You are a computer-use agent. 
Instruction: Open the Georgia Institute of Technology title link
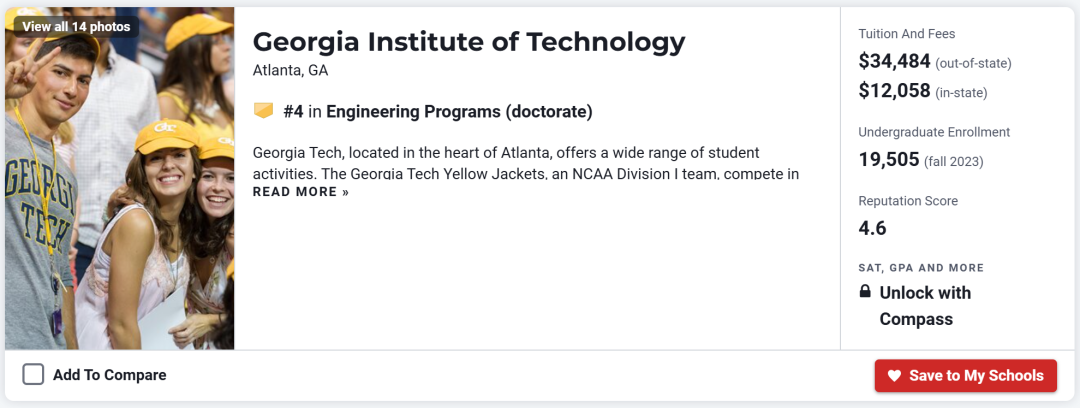pos(469,42)
